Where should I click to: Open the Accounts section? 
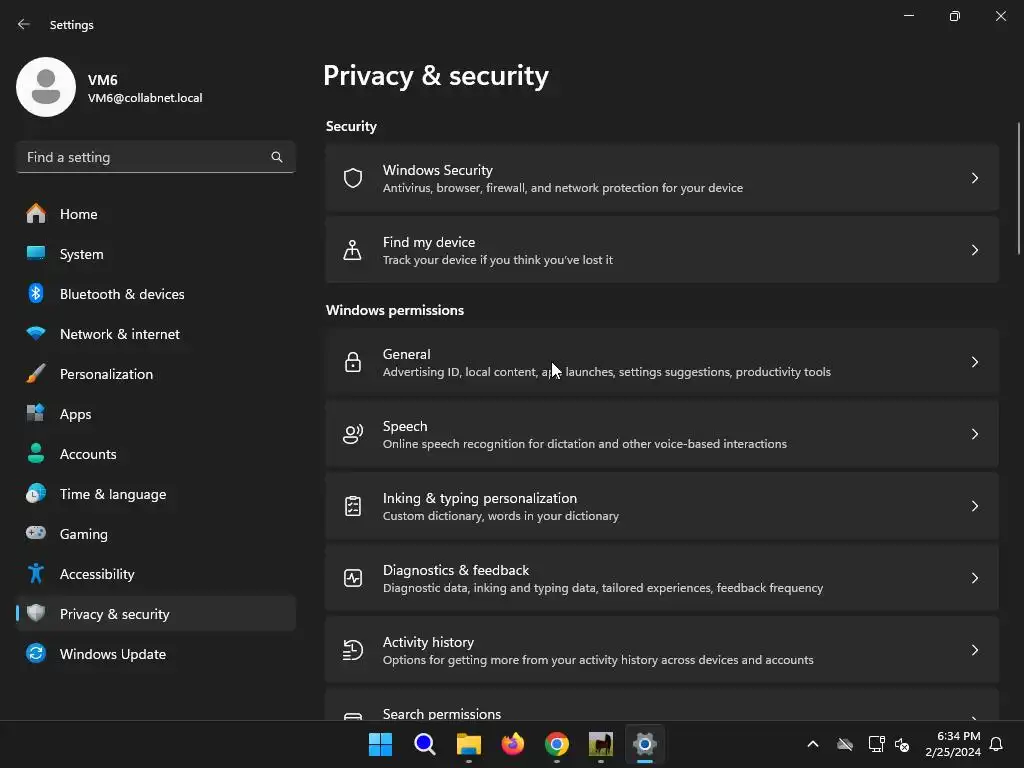(x=155, y=454)
